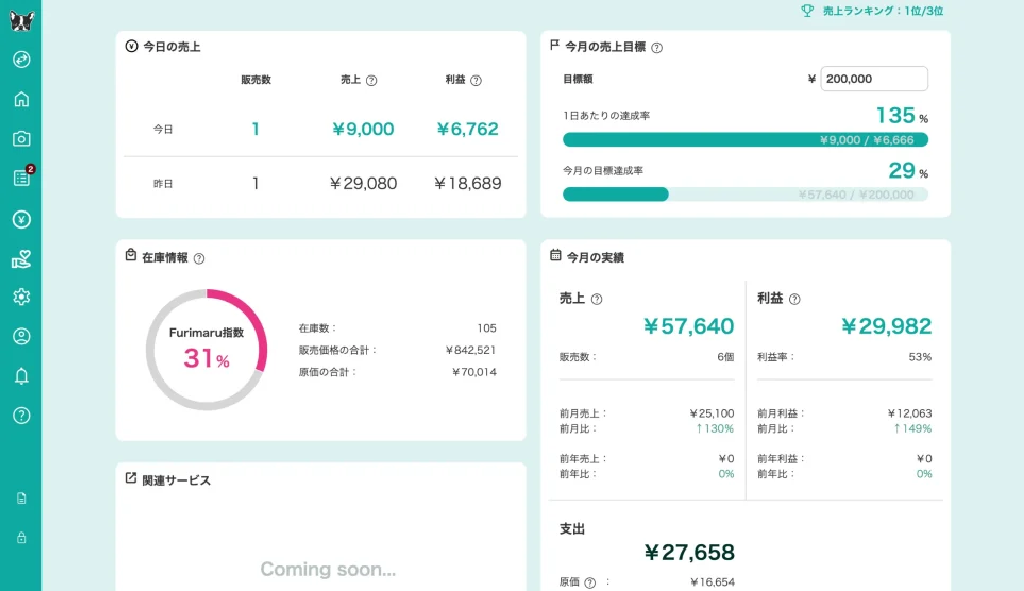This screenshot has height=591, width=1024.
Task: Click the bulldog logo in the sidebar
Action: (21, 22)
